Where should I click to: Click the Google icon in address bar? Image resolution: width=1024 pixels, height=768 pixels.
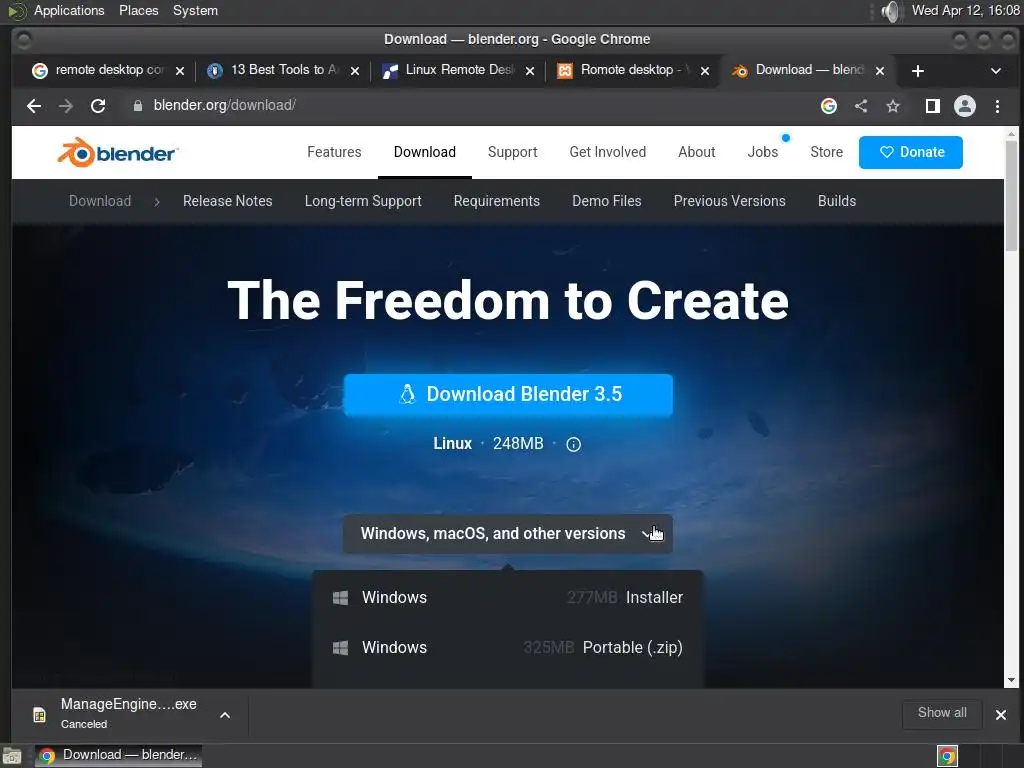tap(829, 106)
